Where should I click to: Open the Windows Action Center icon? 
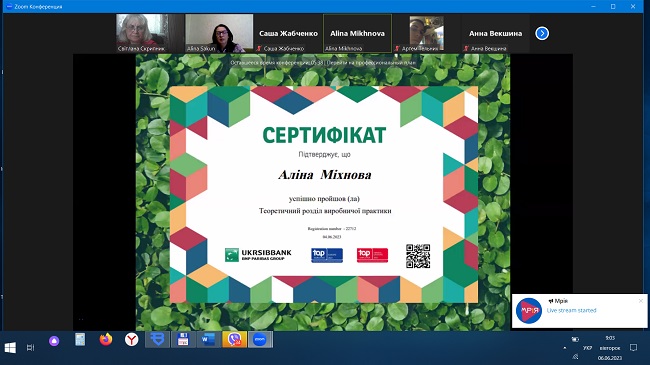633,348
